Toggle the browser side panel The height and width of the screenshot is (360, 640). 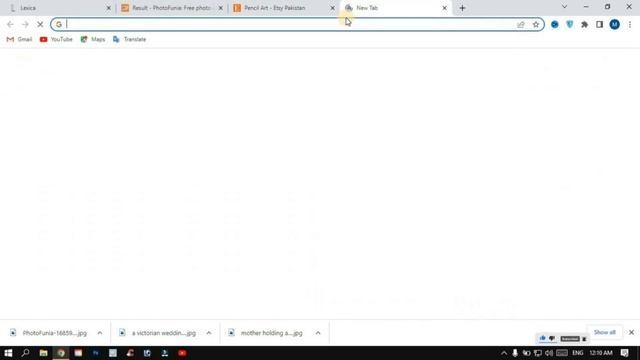(x=599, y=24)
